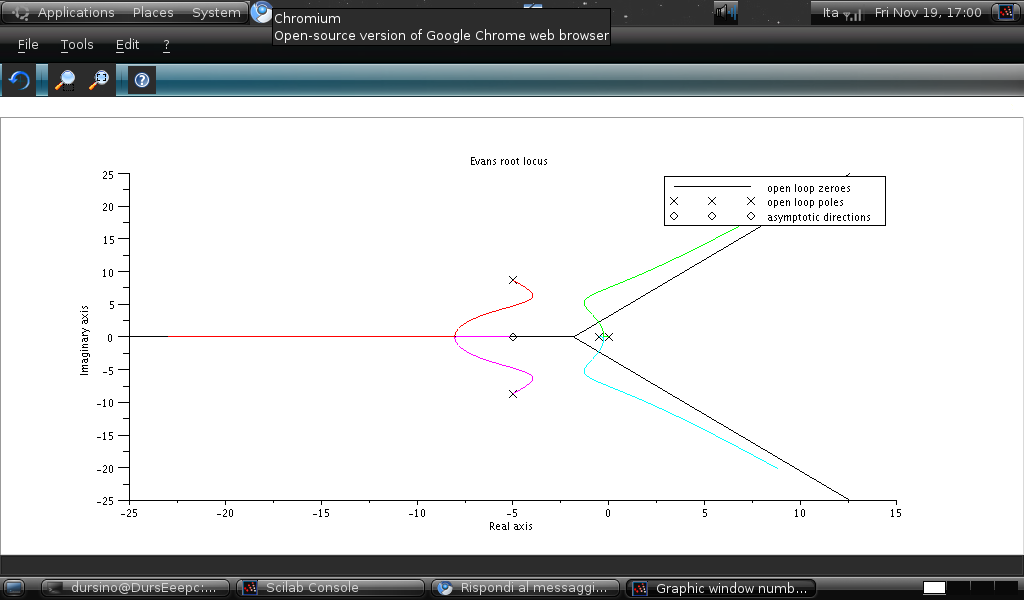The width and height of the screenshot is (1024, 600).
Task: Open help using the question mark icon
Action: 142,80
